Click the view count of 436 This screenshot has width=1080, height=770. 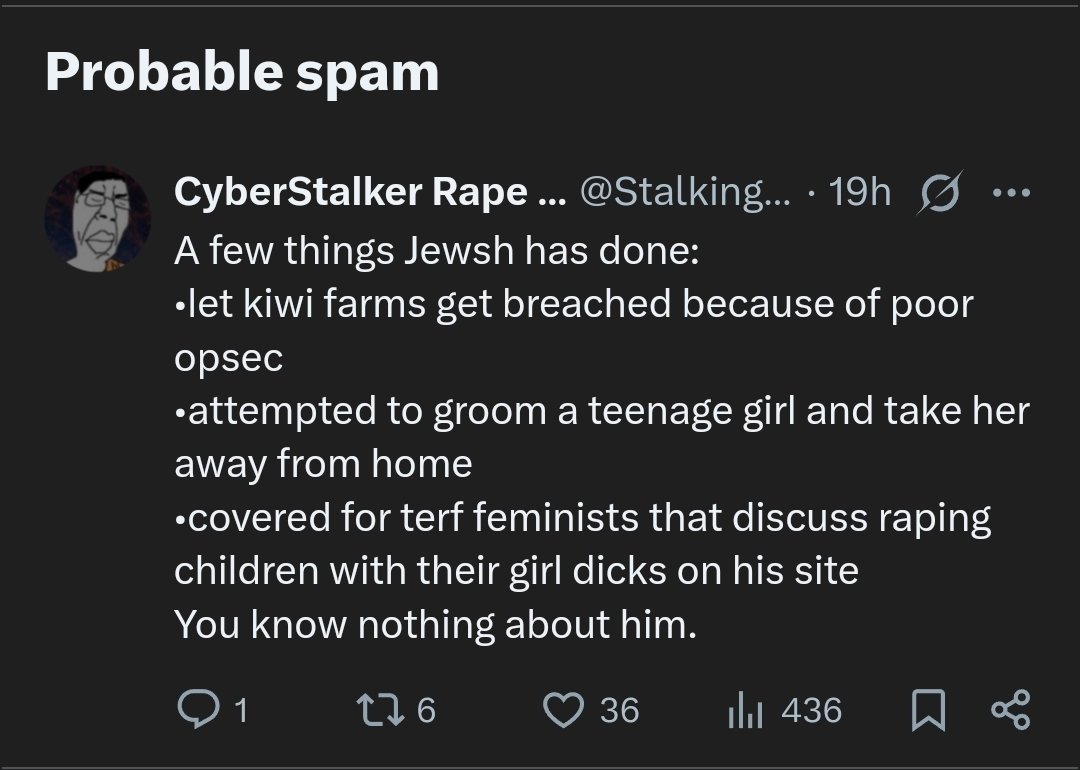[x=811, y=710]
